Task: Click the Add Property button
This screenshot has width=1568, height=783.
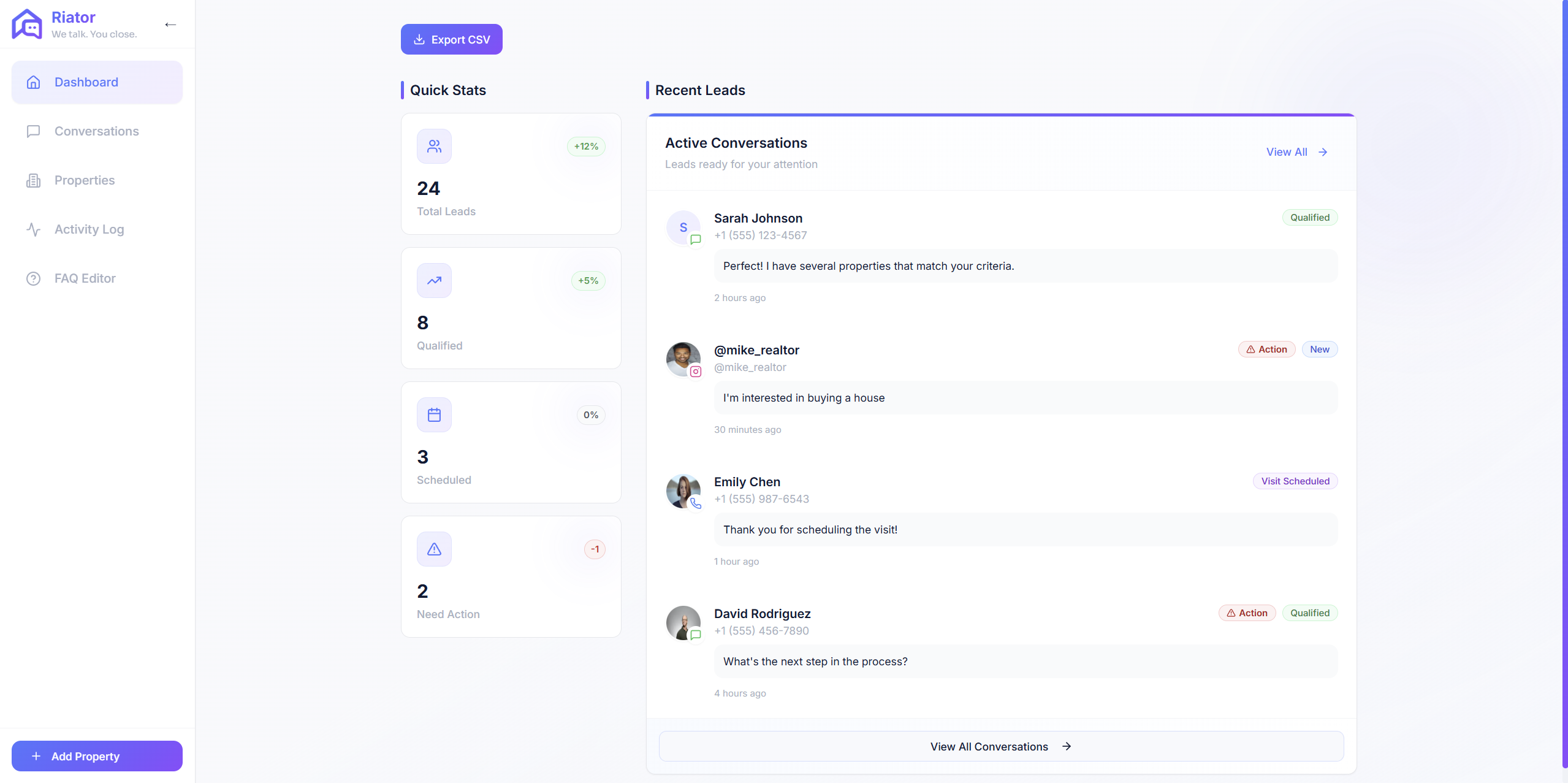Action: coord(97,756)
